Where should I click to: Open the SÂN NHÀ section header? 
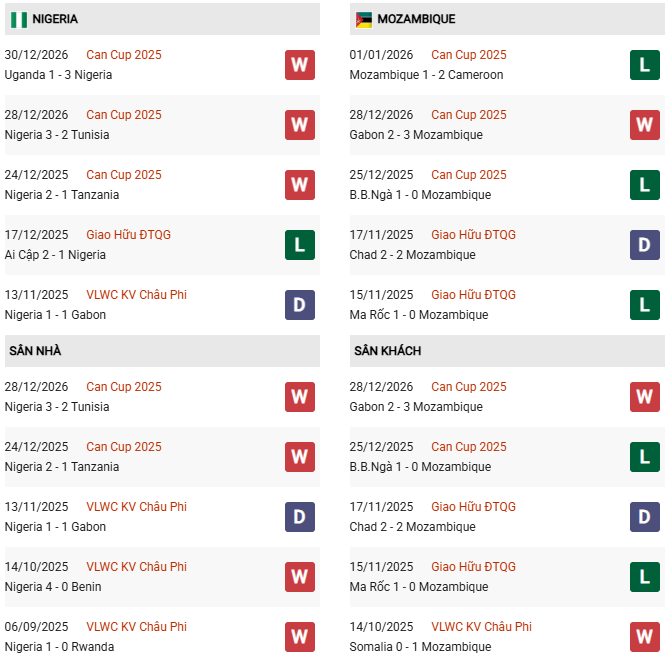(36, 351)
